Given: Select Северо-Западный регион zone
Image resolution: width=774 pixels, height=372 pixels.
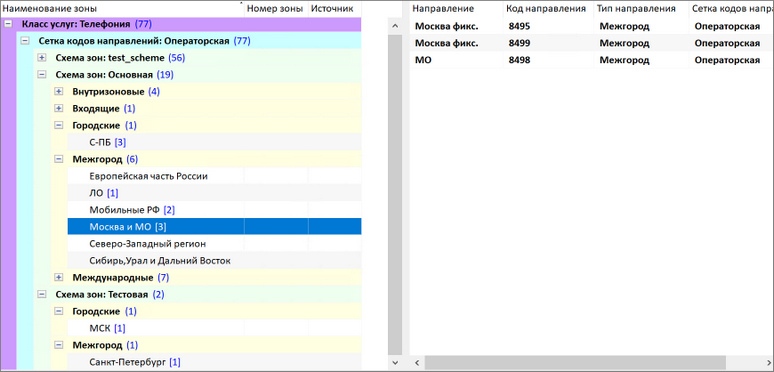Looking at the screenshot, I should [x=214, y=244].
